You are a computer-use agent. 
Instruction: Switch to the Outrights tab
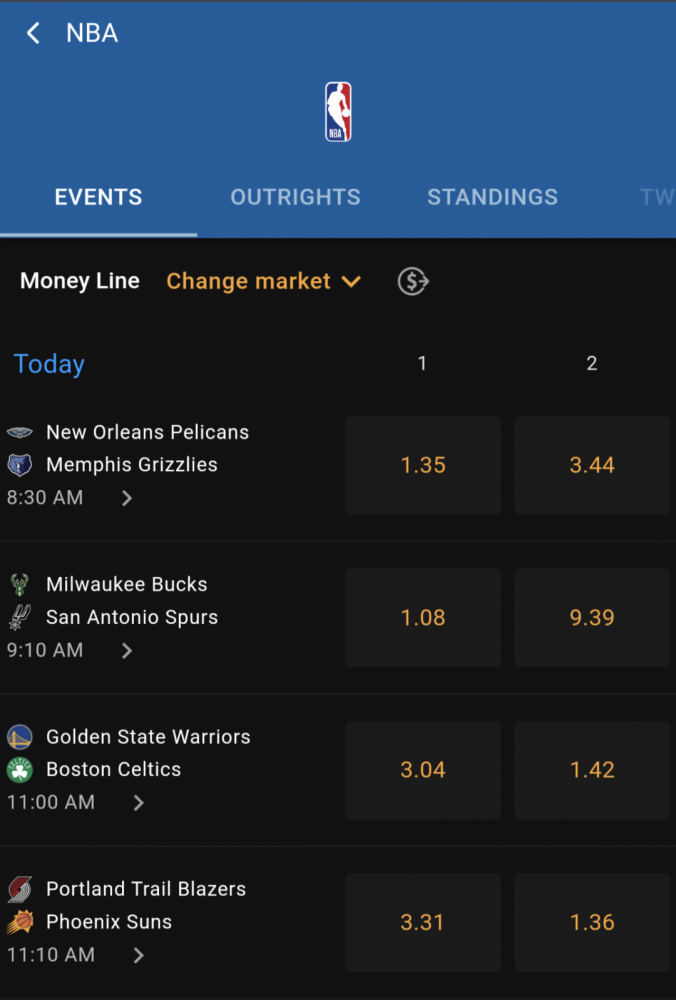click(x=295, y=197)
